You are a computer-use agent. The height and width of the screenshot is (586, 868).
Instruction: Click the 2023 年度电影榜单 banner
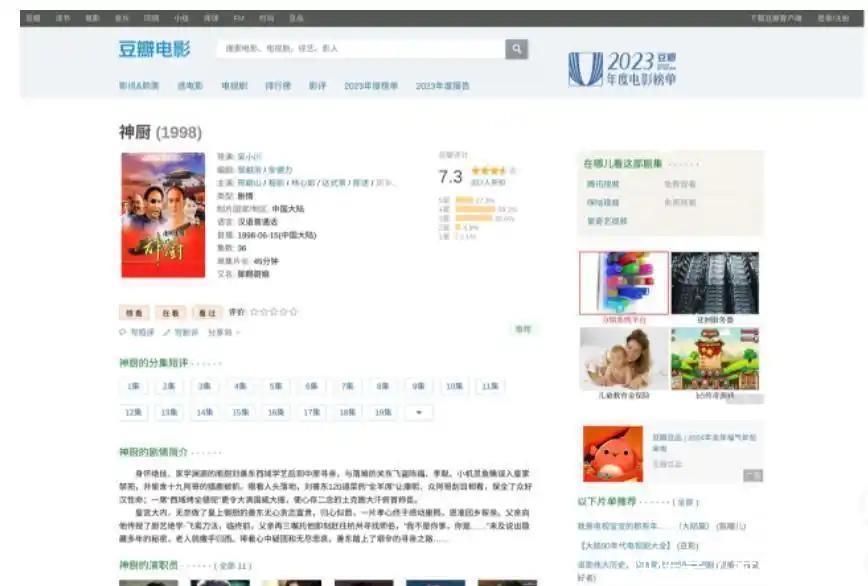[x=622, y=68]
